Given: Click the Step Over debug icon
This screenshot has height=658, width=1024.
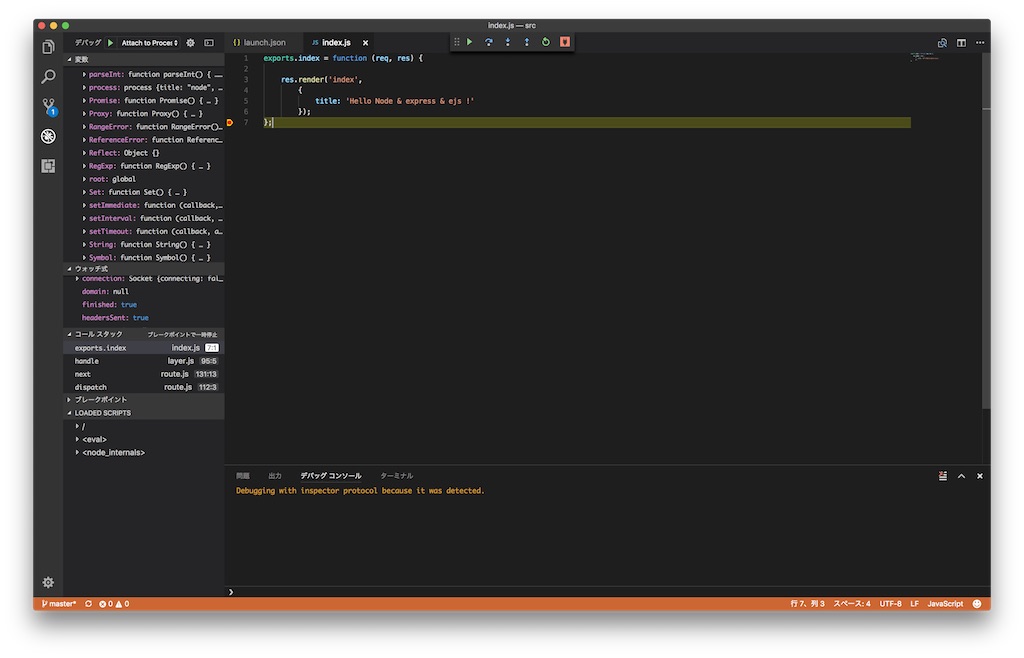Looking at the screenshot, I should pyautogui.click(x=489, y=42).
